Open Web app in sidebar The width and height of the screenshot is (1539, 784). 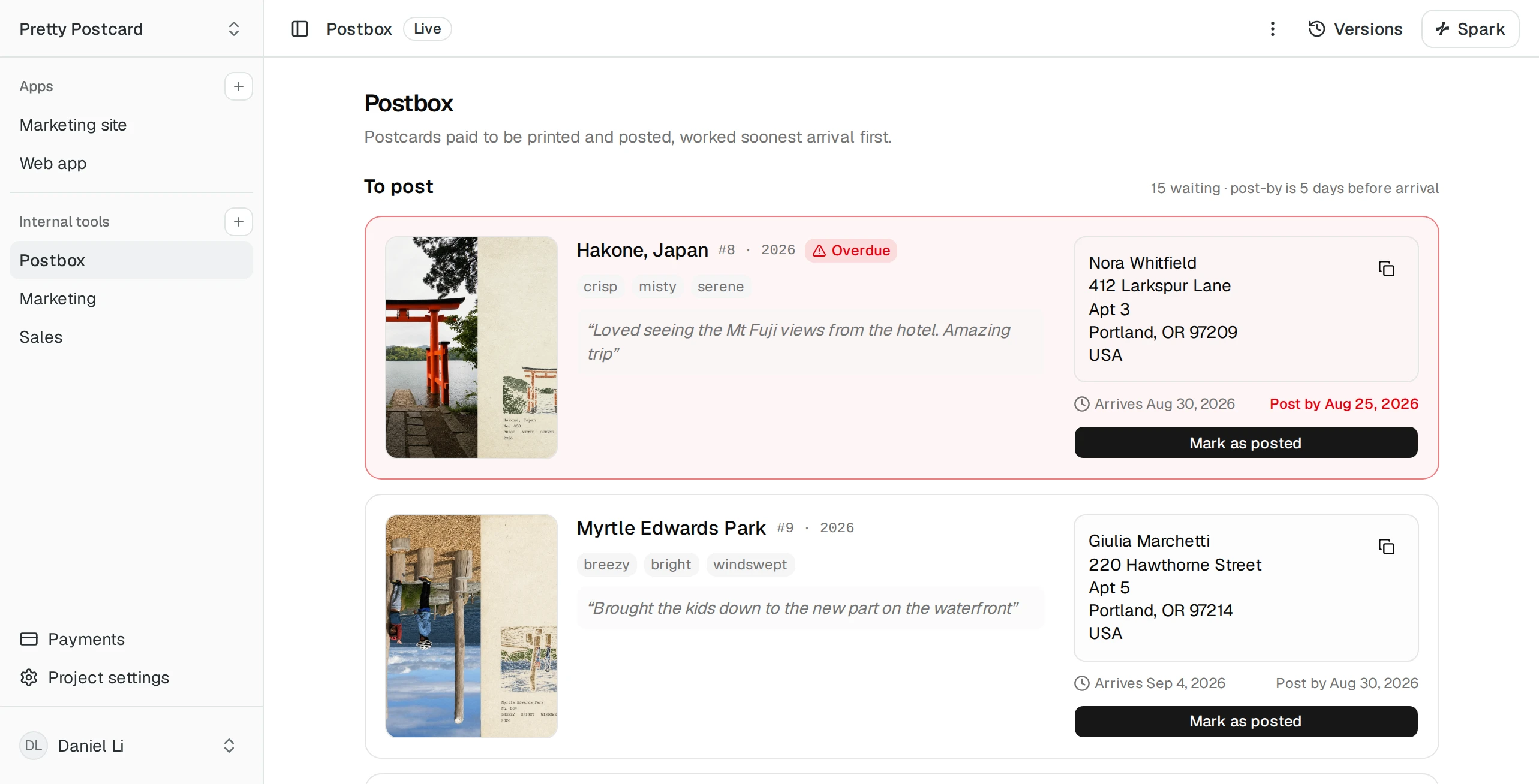point(131,163)
